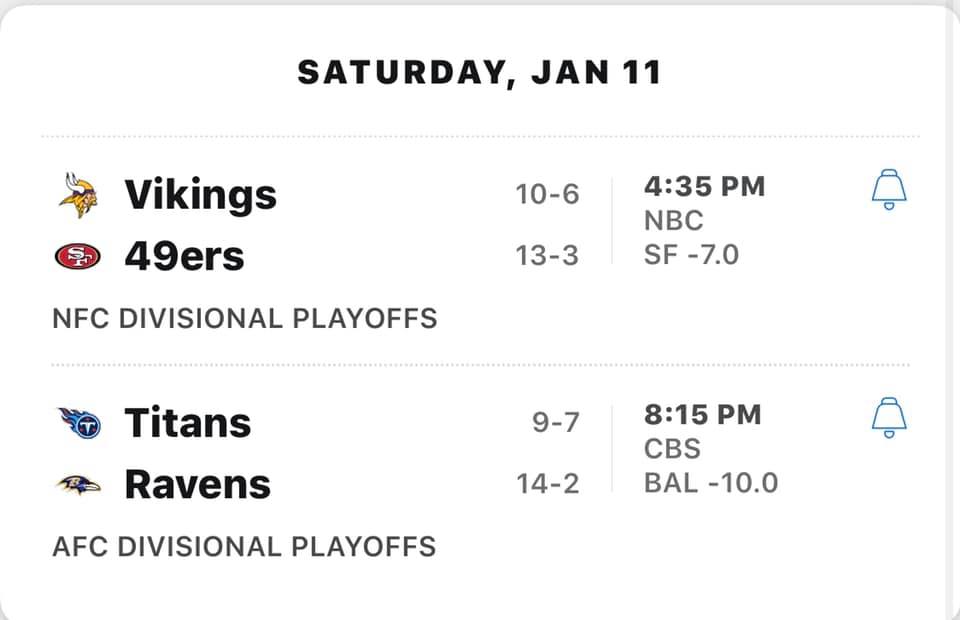Viewport: 960px width, 620px height.
Task: Select the 4:35 PM game time
Action: [x=705, y=187]
